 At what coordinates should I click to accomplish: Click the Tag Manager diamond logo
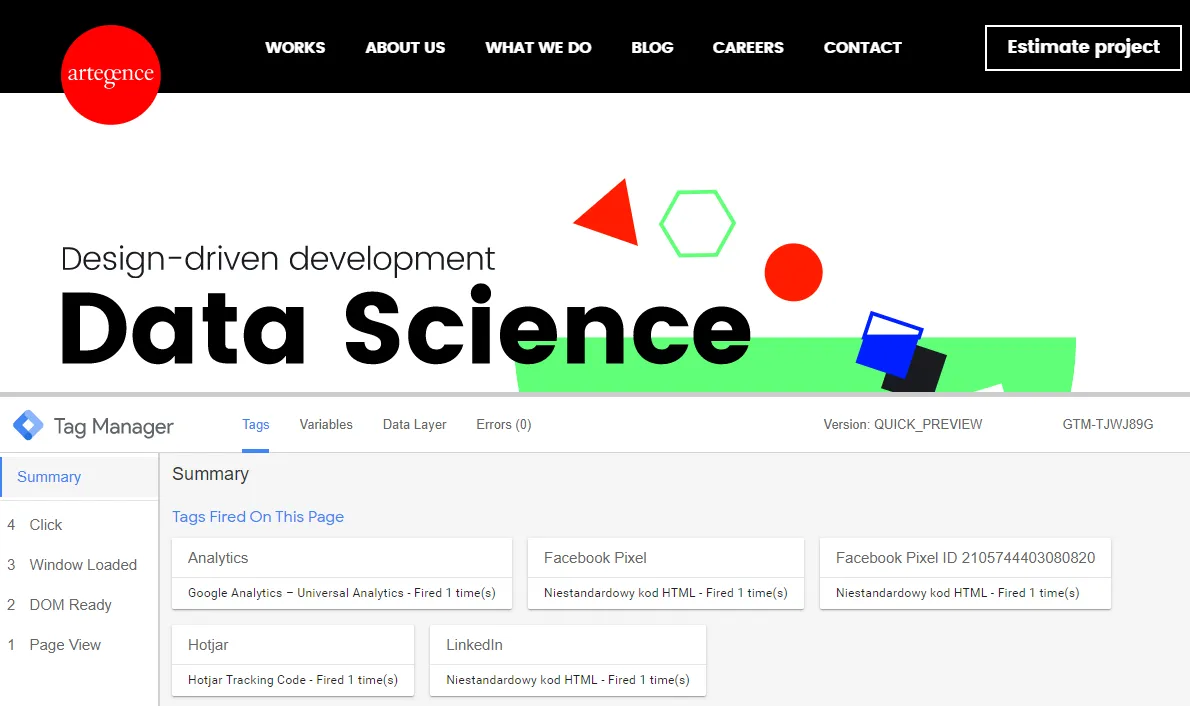pyautogui.click(x=28, y=425)
